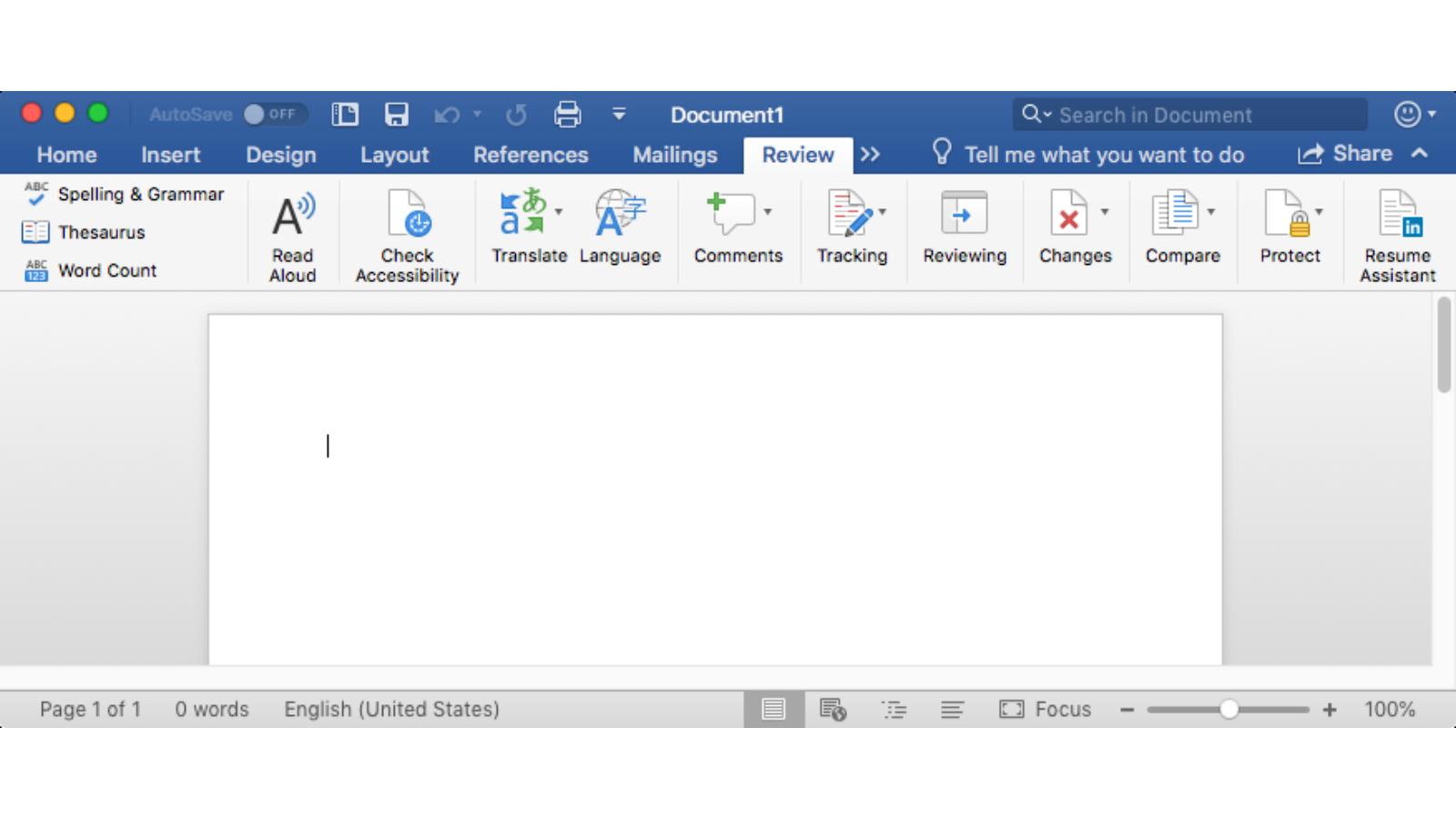1456x819 pixels.
Task: Expand the Tracking dropdown arrow
Action: point(882,211)
